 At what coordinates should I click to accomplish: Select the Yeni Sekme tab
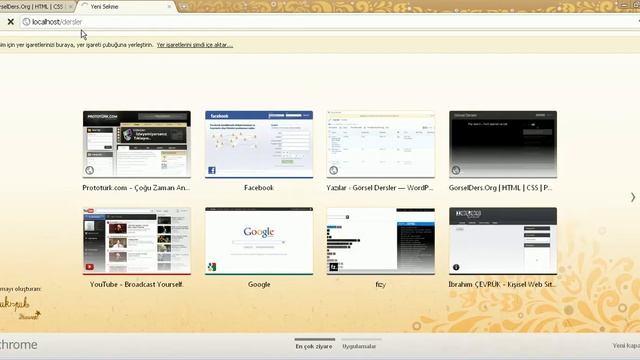click(127, 7)
